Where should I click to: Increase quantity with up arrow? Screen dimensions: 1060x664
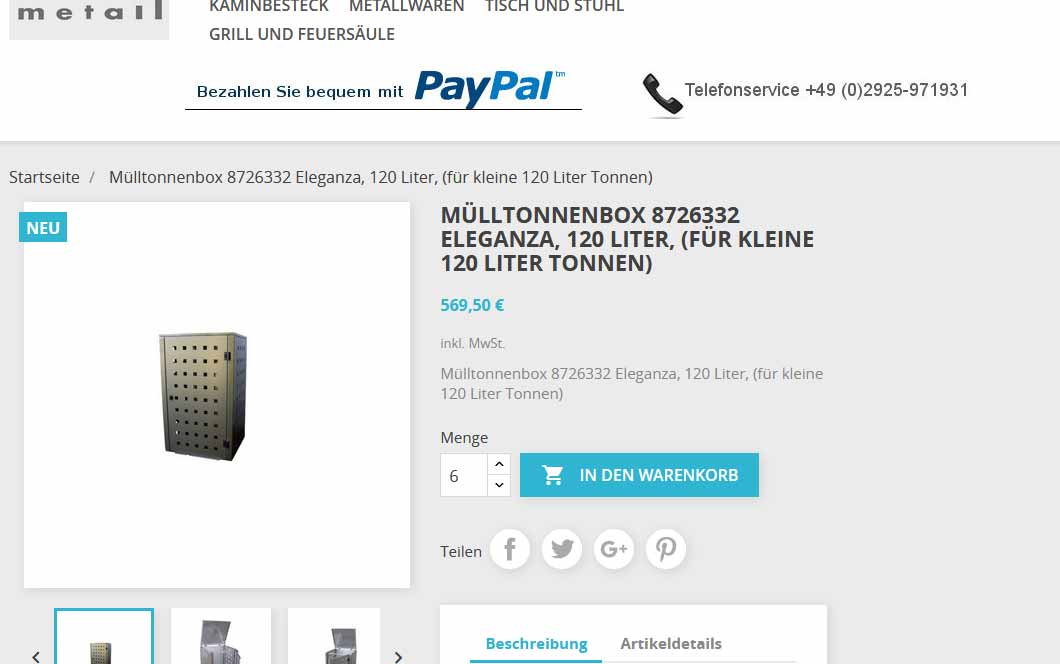click(499, 464)
